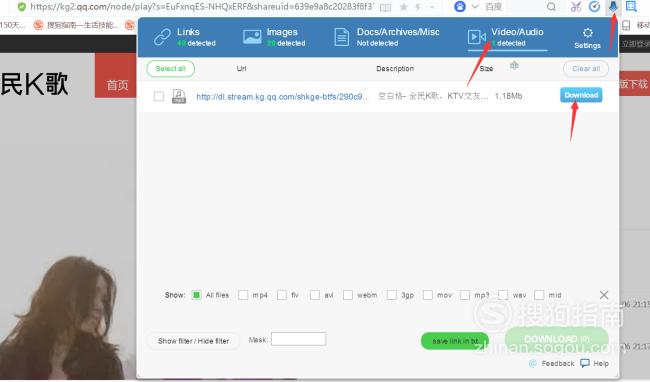The image size is (650, 382).
Task: Click the Clear all button
Action: [x=586, y=68]
